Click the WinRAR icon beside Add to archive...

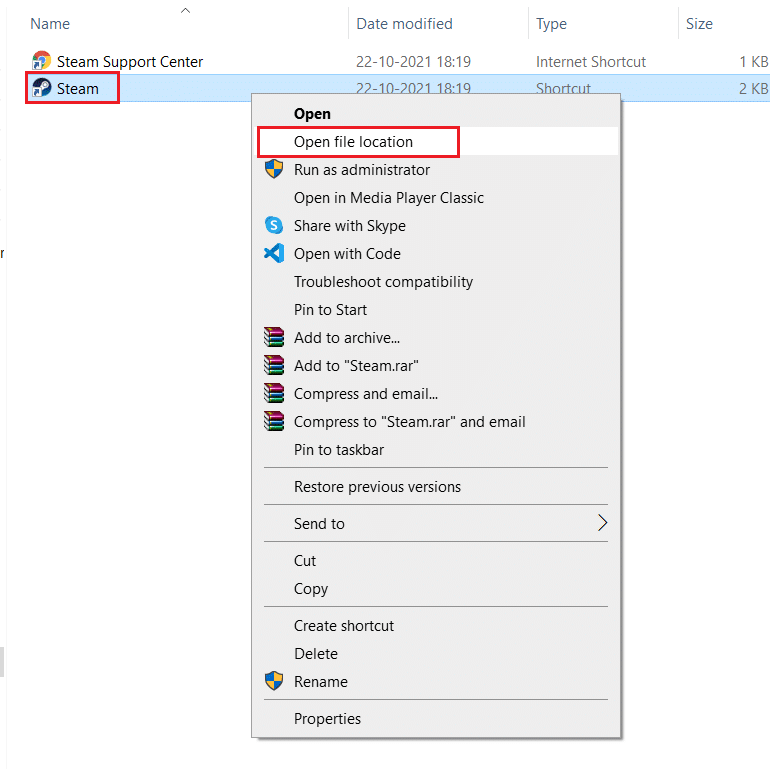274,337
